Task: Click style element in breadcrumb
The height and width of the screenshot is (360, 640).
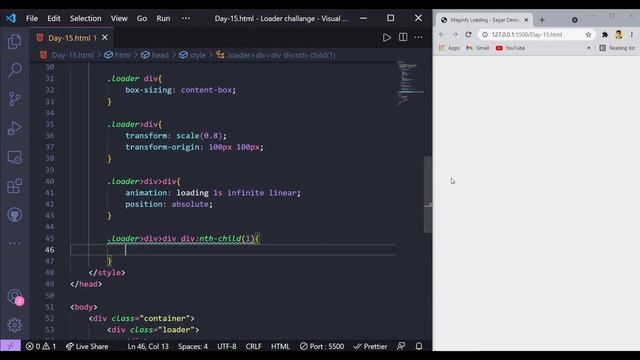Action: [193, 55]
